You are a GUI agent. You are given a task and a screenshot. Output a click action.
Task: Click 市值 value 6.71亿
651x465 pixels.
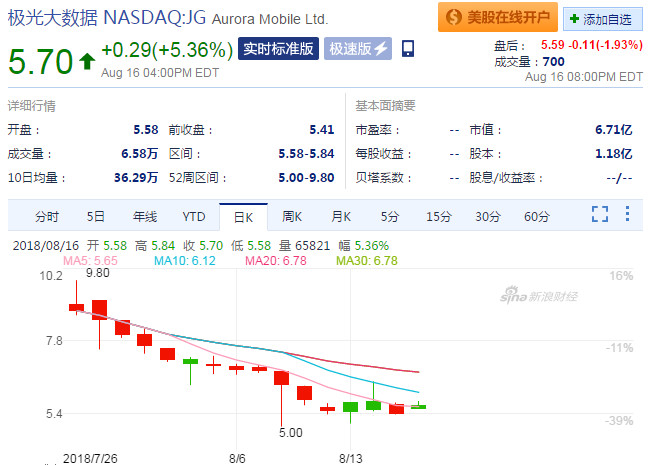pyautogui.click(x=614, y=130)
